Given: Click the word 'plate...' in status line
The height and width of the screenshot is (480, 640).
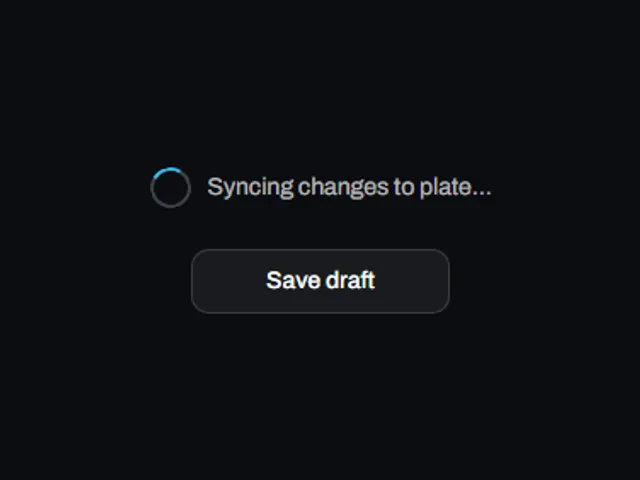Looking at the screenshot, I should click(x=455, y=188).
